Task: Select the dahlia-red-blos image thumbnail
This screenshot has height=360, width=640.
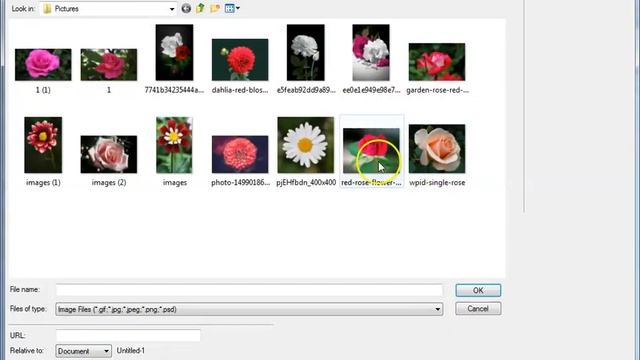Action: pyautogui.click(x=240, y=60)
